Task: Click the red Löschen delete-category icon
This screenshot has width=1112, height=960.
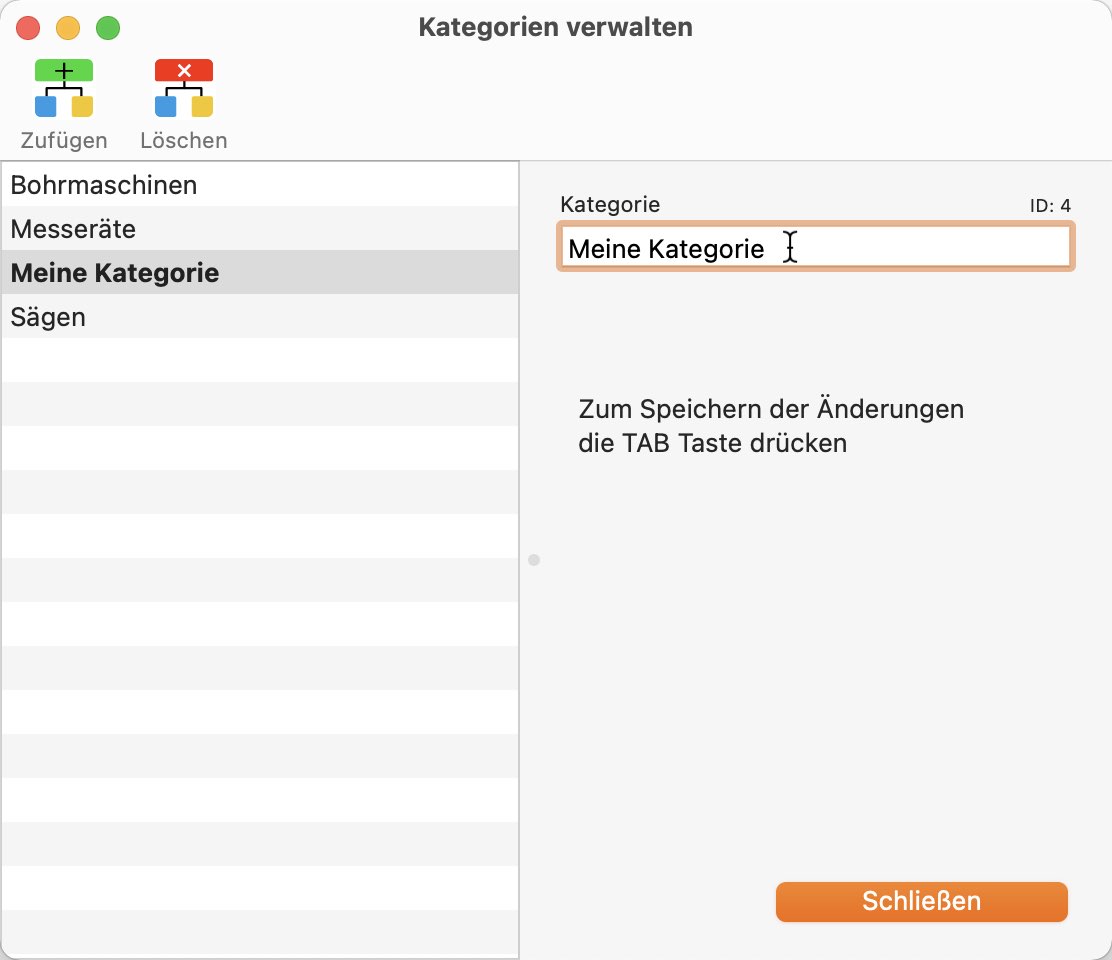Action: [x=184, y=88]
